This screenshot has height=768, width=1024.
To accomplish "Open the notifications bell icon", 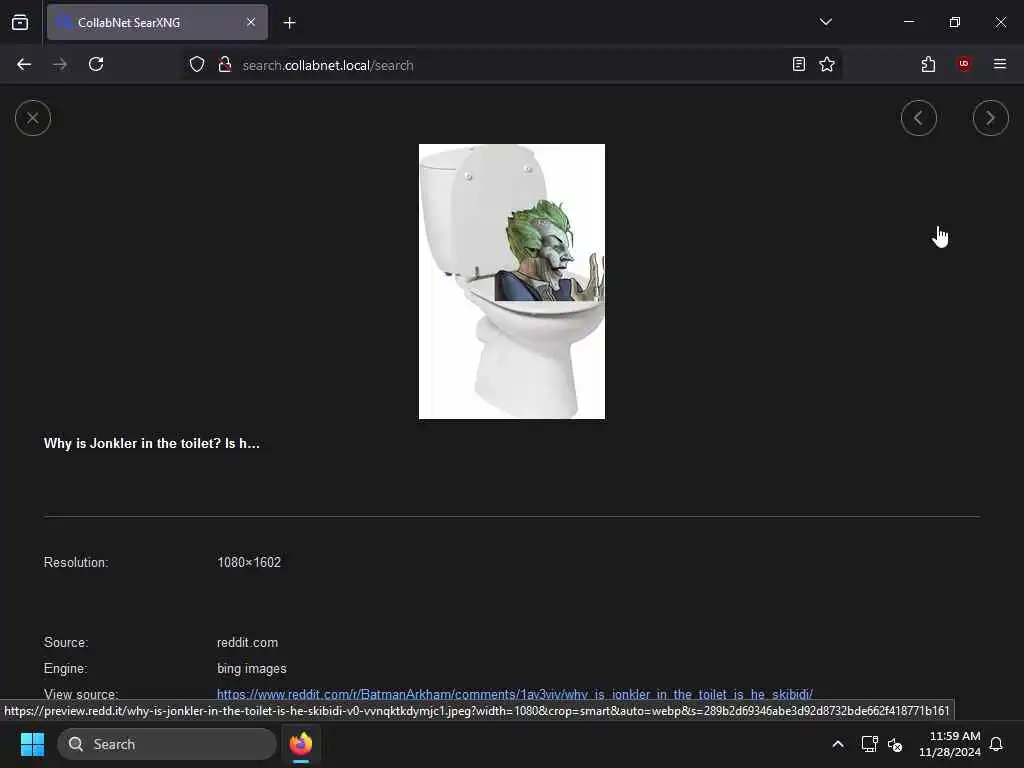I will tap(996, 744).
